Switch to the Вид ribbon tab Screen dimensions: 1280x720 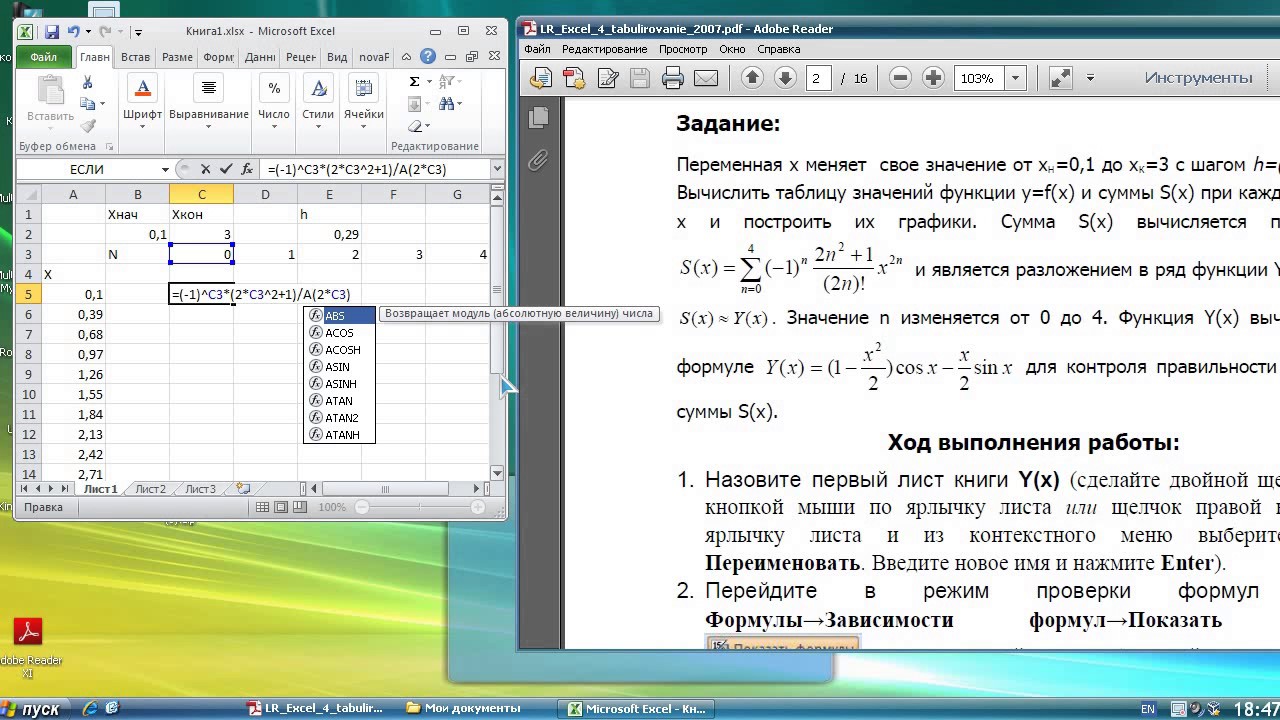(337, 57)
